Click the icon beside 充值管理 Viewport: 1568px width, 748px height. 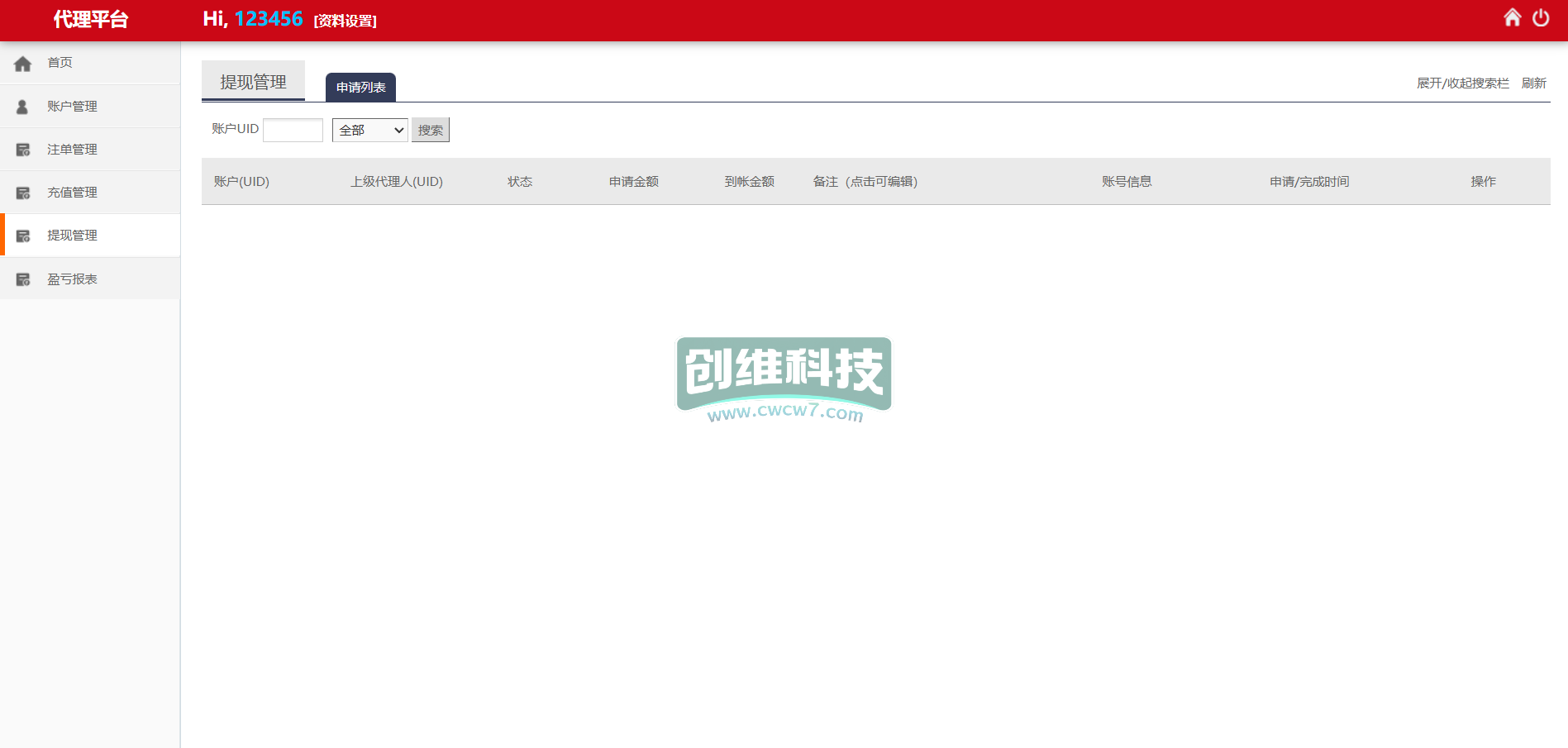click(23, 193)
